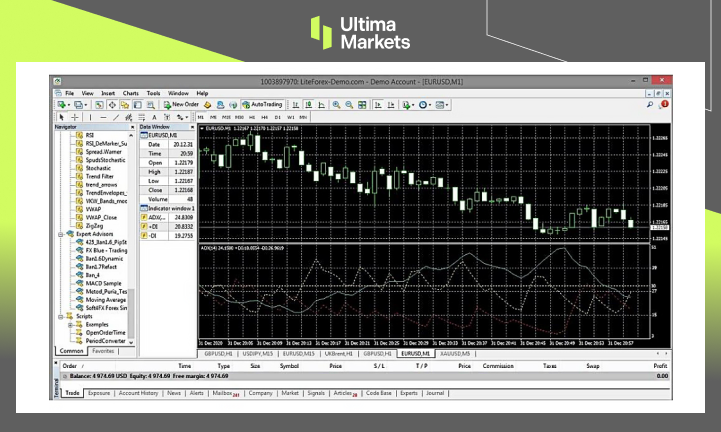The image size is (721, 432).
Task: Switch the chart to line chart type
Action: coord(321,105)
